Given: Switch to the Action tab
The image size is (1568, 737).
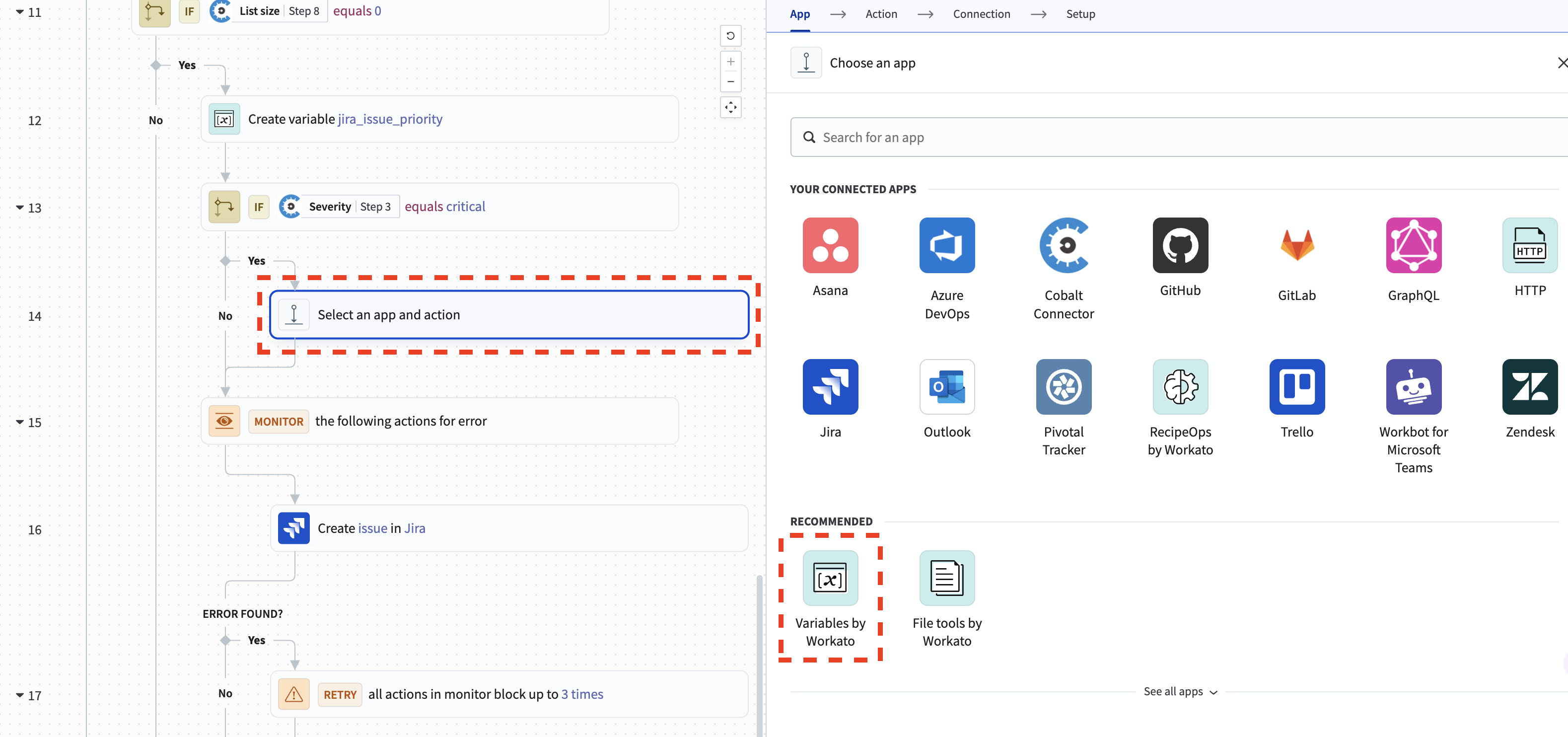Looking at the screenshot, I should [881, 14].
